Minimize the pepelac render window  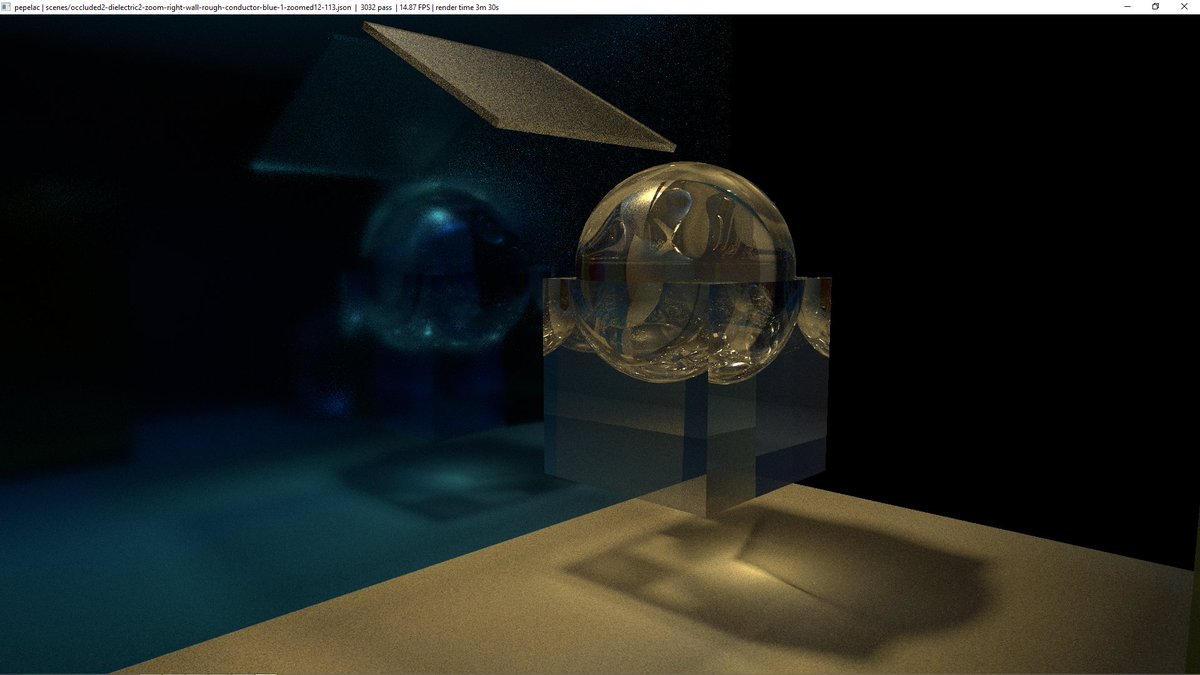coord(1125,6)
